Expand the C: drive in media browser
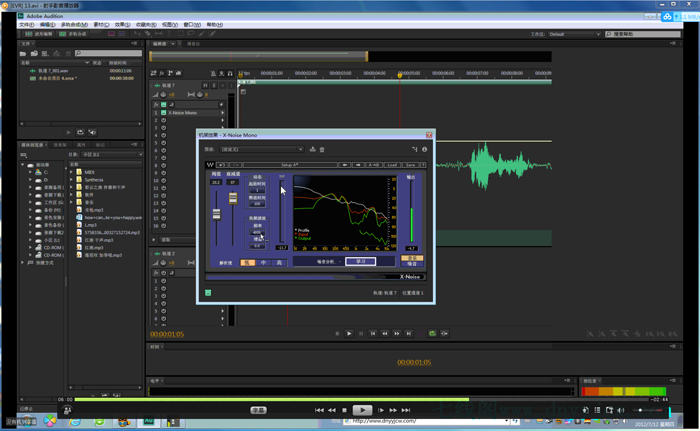The height and width of the screenshot is (431, 700). click(31, 172)
